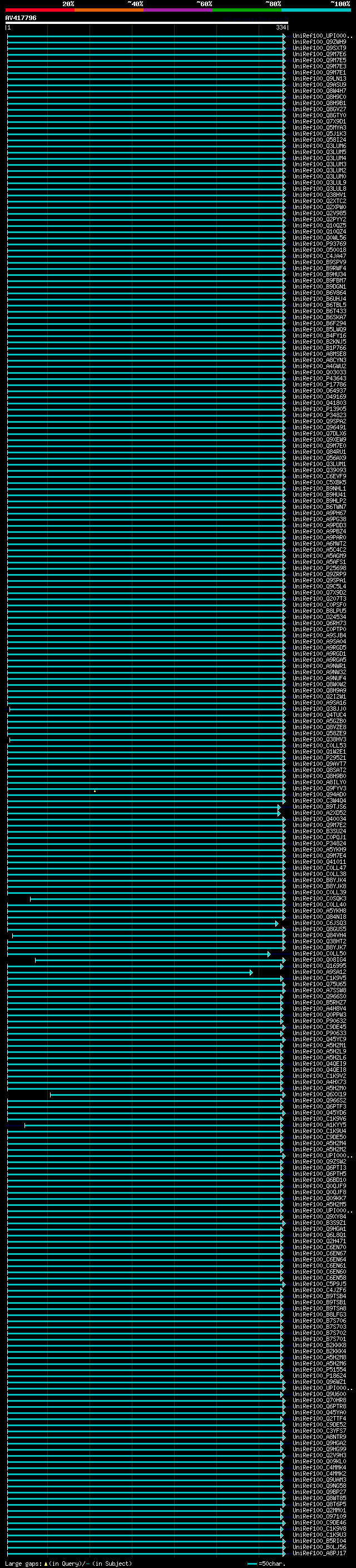
Task: Select hit label UniRef100_Q40034
Action: click(x=319, y=819)
